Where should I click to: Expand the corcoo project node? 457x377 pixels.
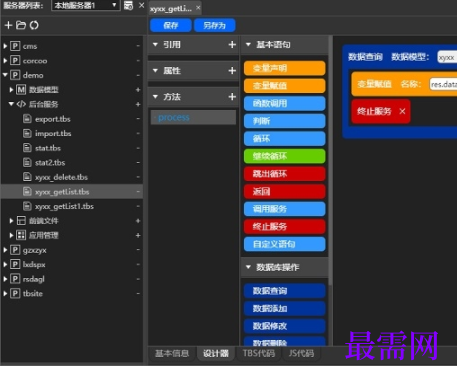5,61
